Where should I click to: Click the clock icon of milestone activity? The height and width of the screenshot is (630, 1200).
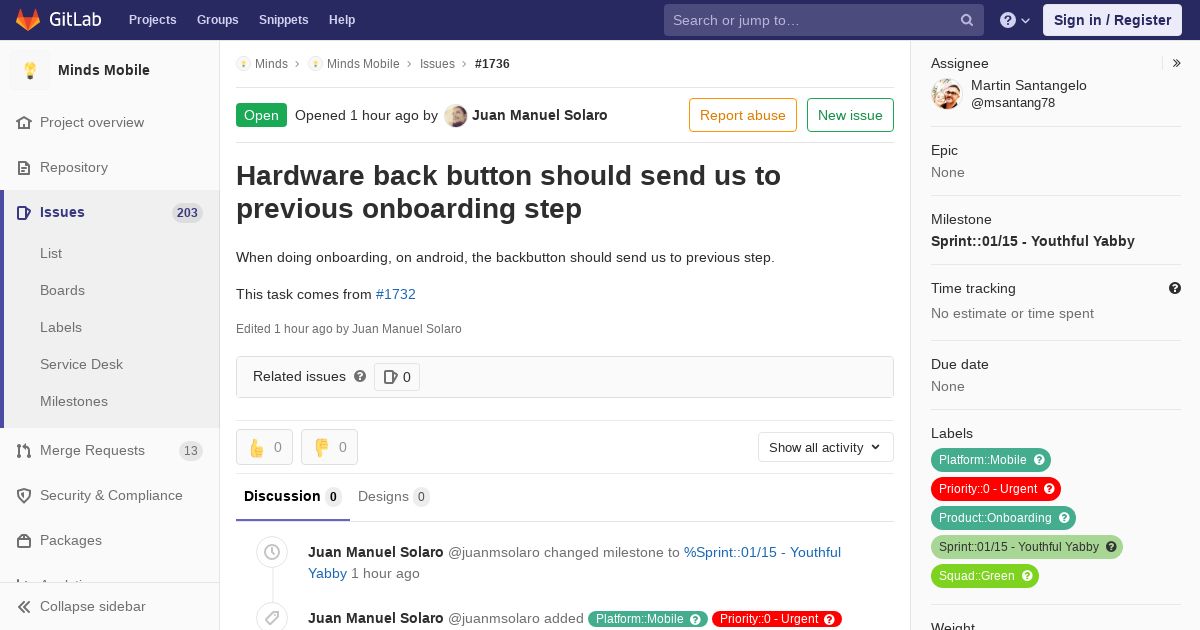[x=272, y=552]
